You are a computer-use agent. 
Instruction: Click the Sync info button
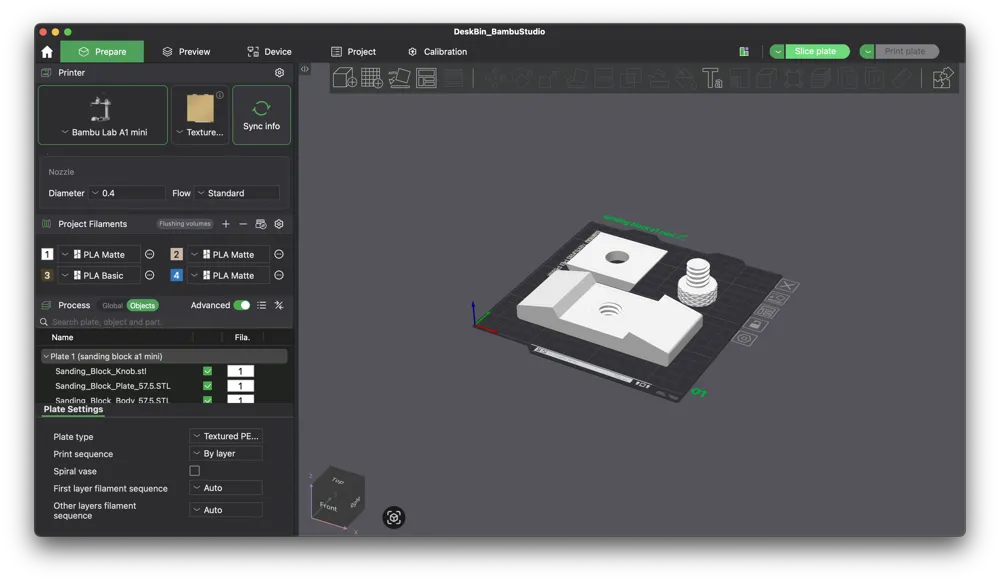pyautogui.click(x=261, y=114)
